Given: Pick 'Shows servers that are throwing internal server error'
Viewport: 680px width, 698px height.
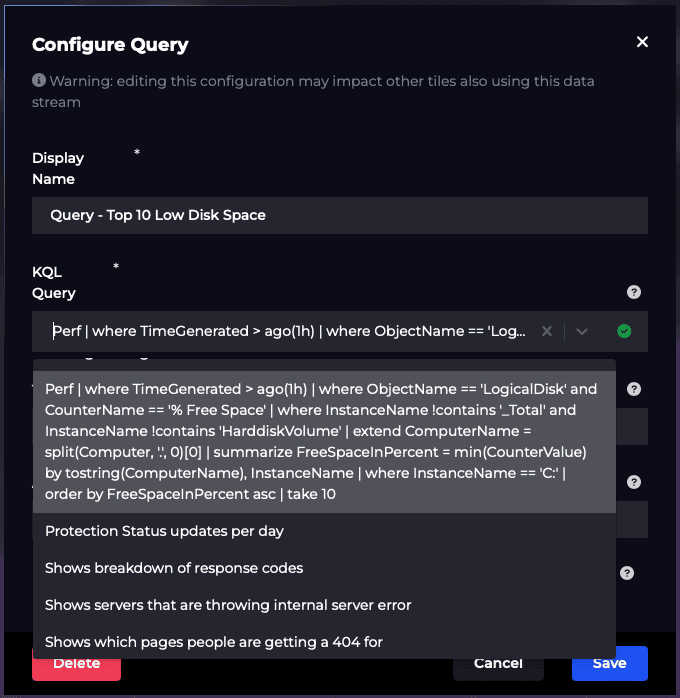Looking at the screenshot, I should click(228, 605).
